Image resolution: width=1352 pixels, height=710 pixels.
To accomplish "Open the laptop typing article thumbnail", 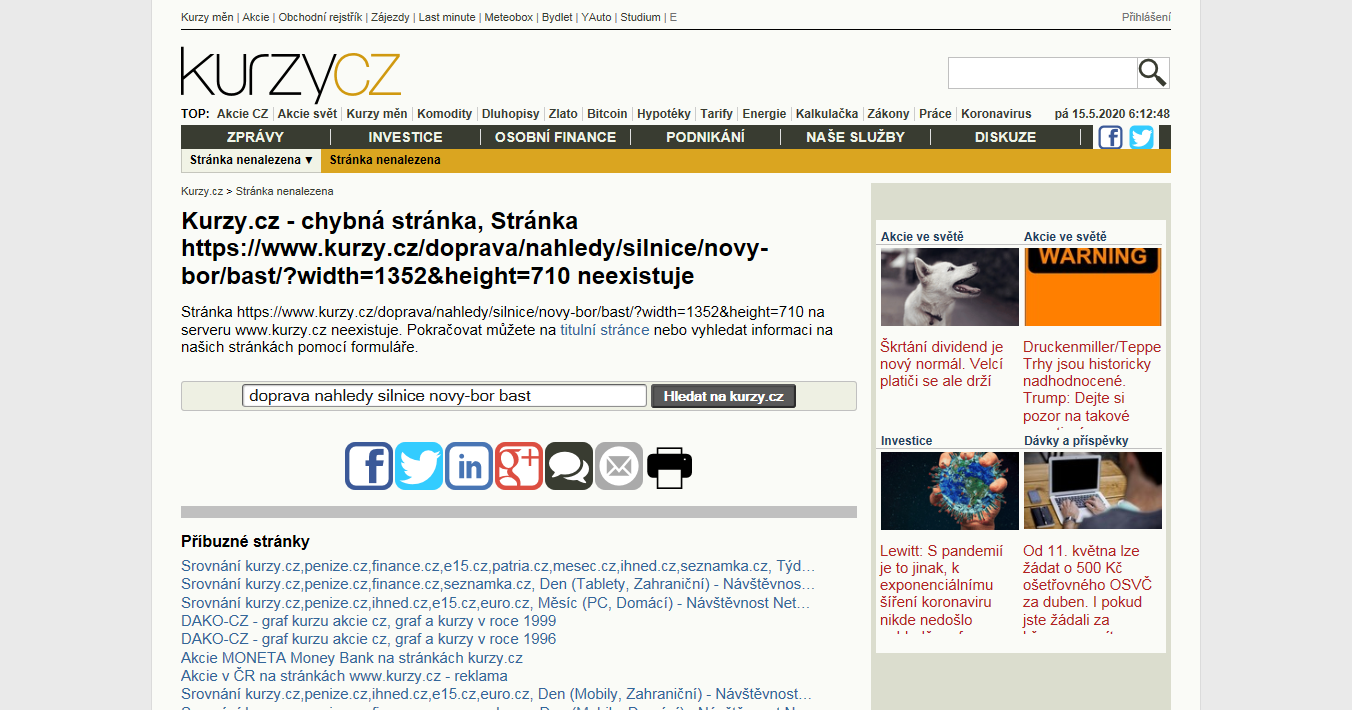I will pyautogui.click(x=1093, y=491).
